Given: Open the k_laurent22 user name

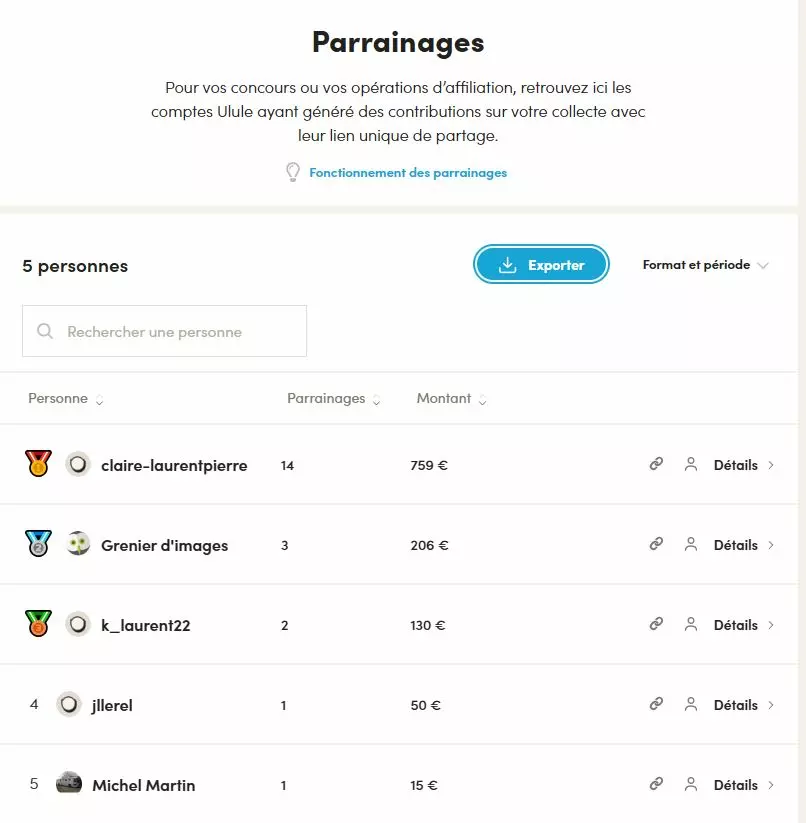Looking at the screenshot, I should (145, 626).
